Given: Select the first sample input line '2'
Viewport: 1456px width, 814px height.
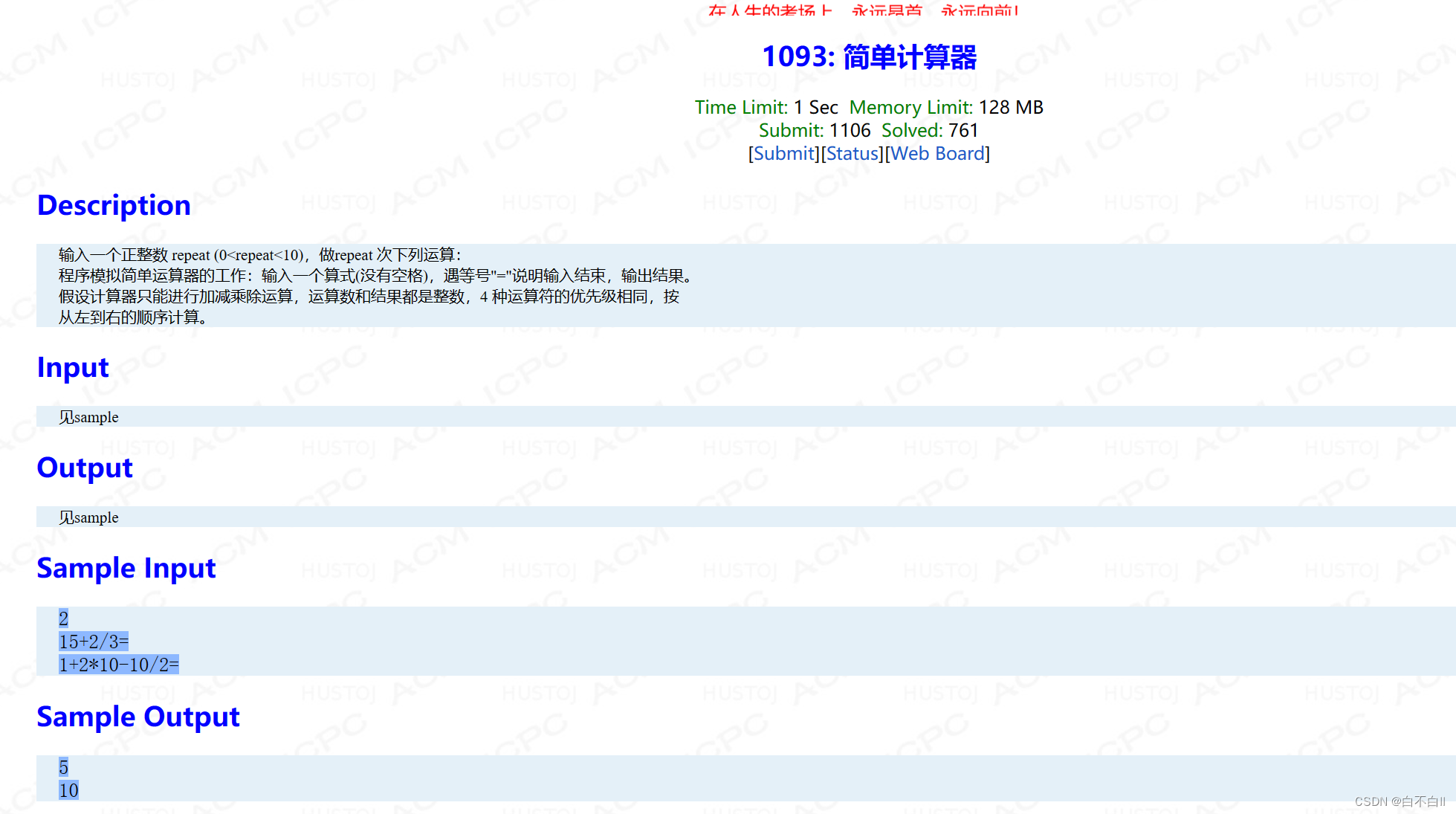Looking at the screenshot, I should click(x=63, y=618).
